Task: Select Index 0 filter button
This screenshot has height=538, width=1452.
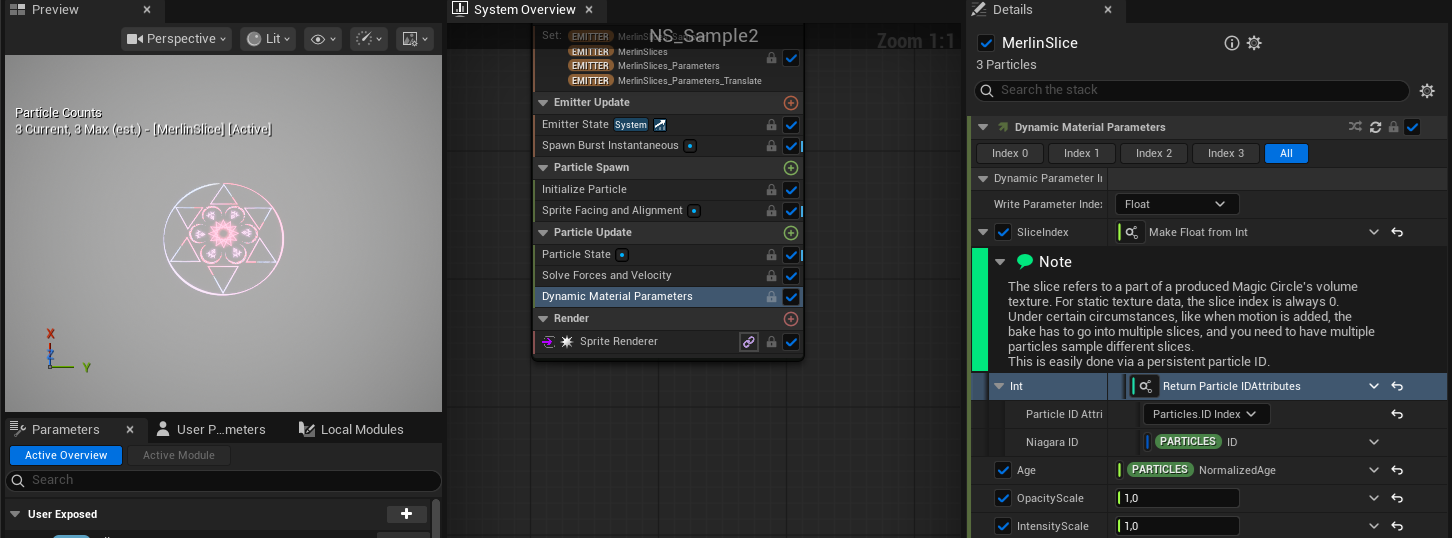Action: click(1010, 153)
